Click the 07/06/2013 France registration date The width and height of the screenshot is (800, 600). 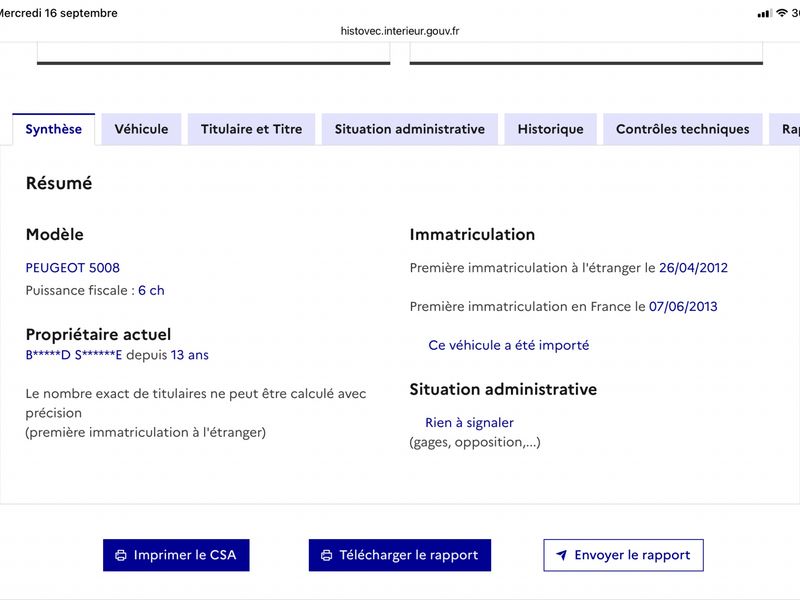[683, 307]
